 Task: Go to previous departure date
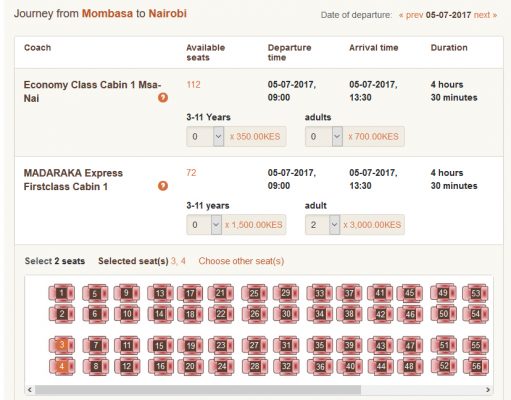(411, 15)
